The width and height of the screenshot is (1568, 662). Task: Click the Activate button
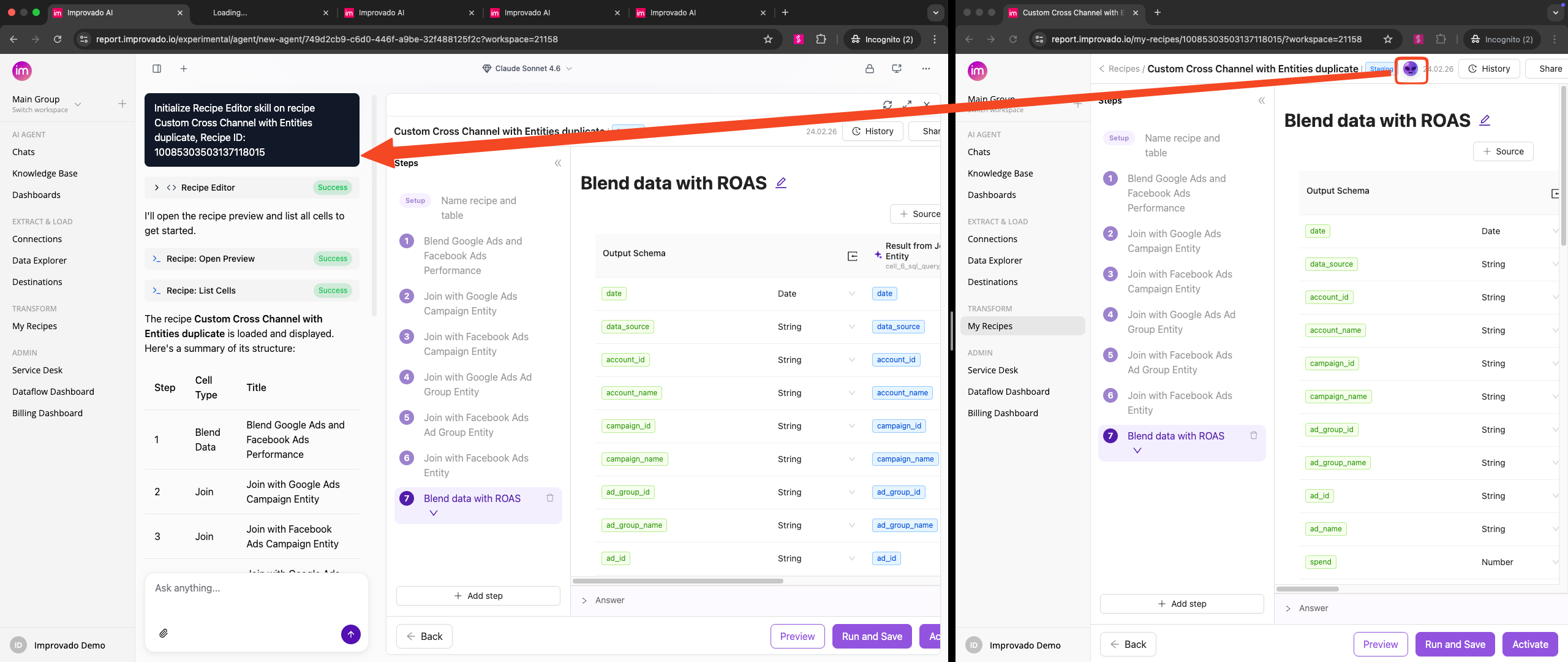tap(1530, 644)
